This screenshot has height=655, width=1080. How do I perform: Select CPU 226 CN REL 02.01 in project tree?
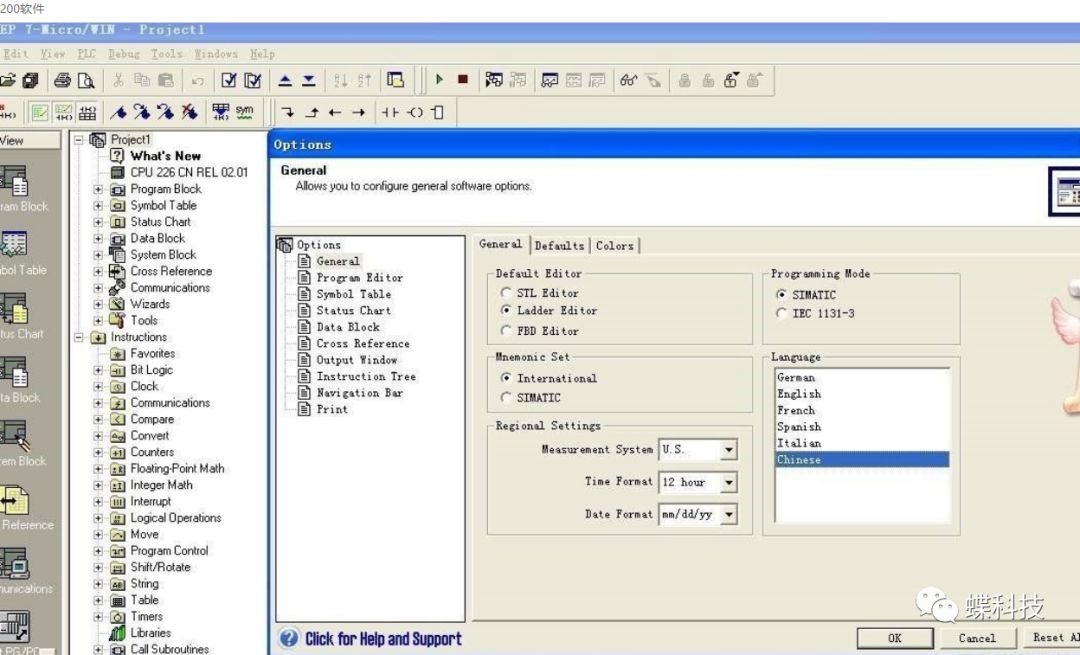pyautogui.click(x=189, y=172)
